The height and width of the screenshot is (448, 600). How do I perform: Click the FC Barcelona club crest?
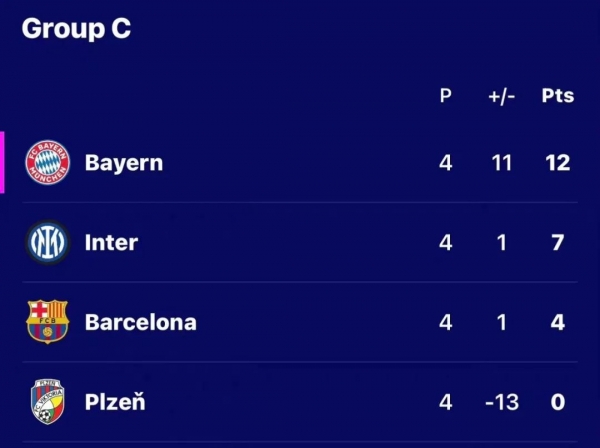[47, 321]
